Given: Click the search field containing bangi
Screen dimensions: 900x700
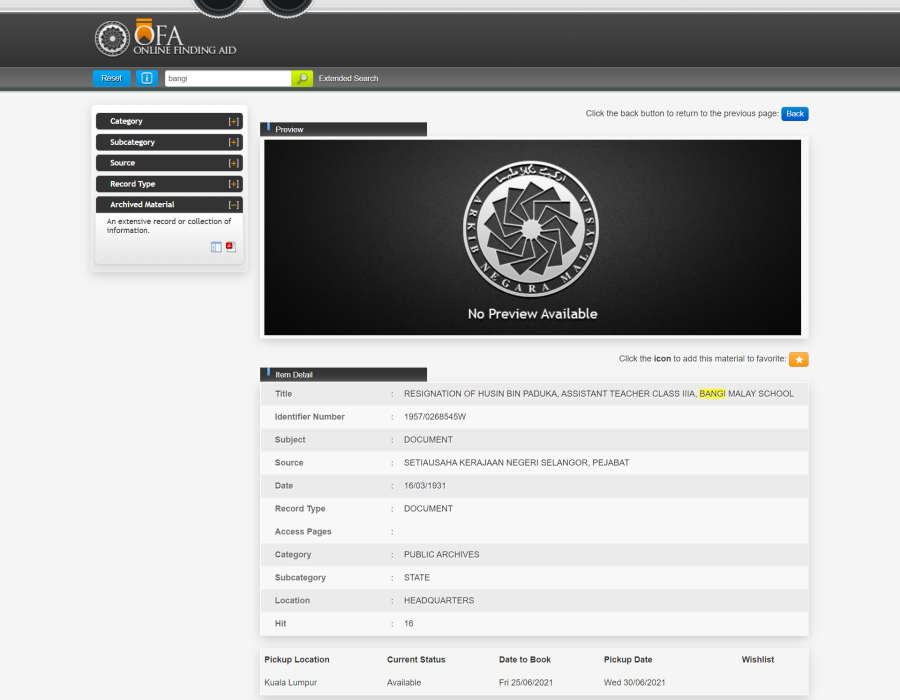Looking at the screenshot, I should (228, 79).
